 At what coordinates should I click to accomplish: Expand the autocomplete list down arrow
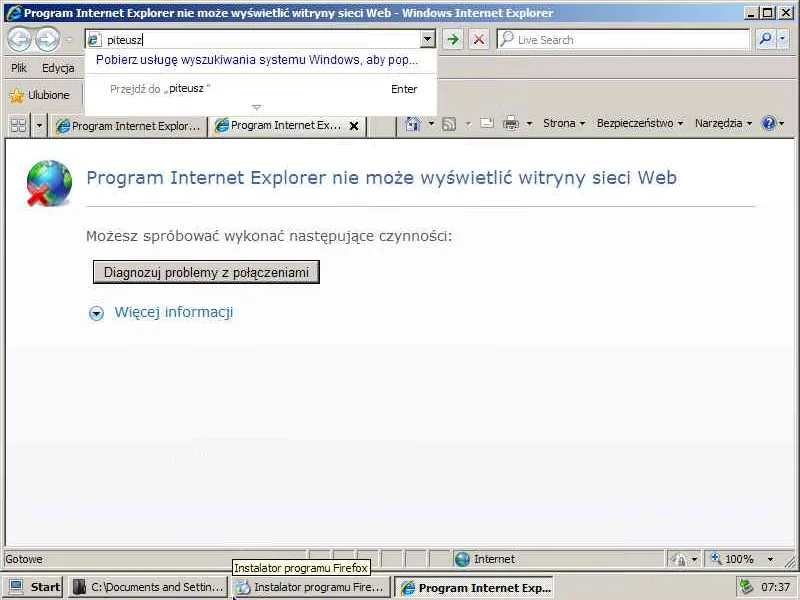pos(256,107)
